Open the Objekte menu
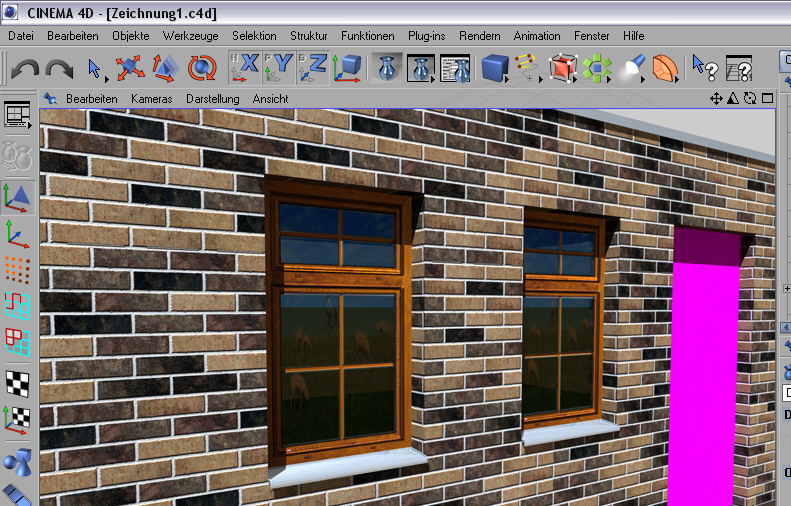 (131, 36)
